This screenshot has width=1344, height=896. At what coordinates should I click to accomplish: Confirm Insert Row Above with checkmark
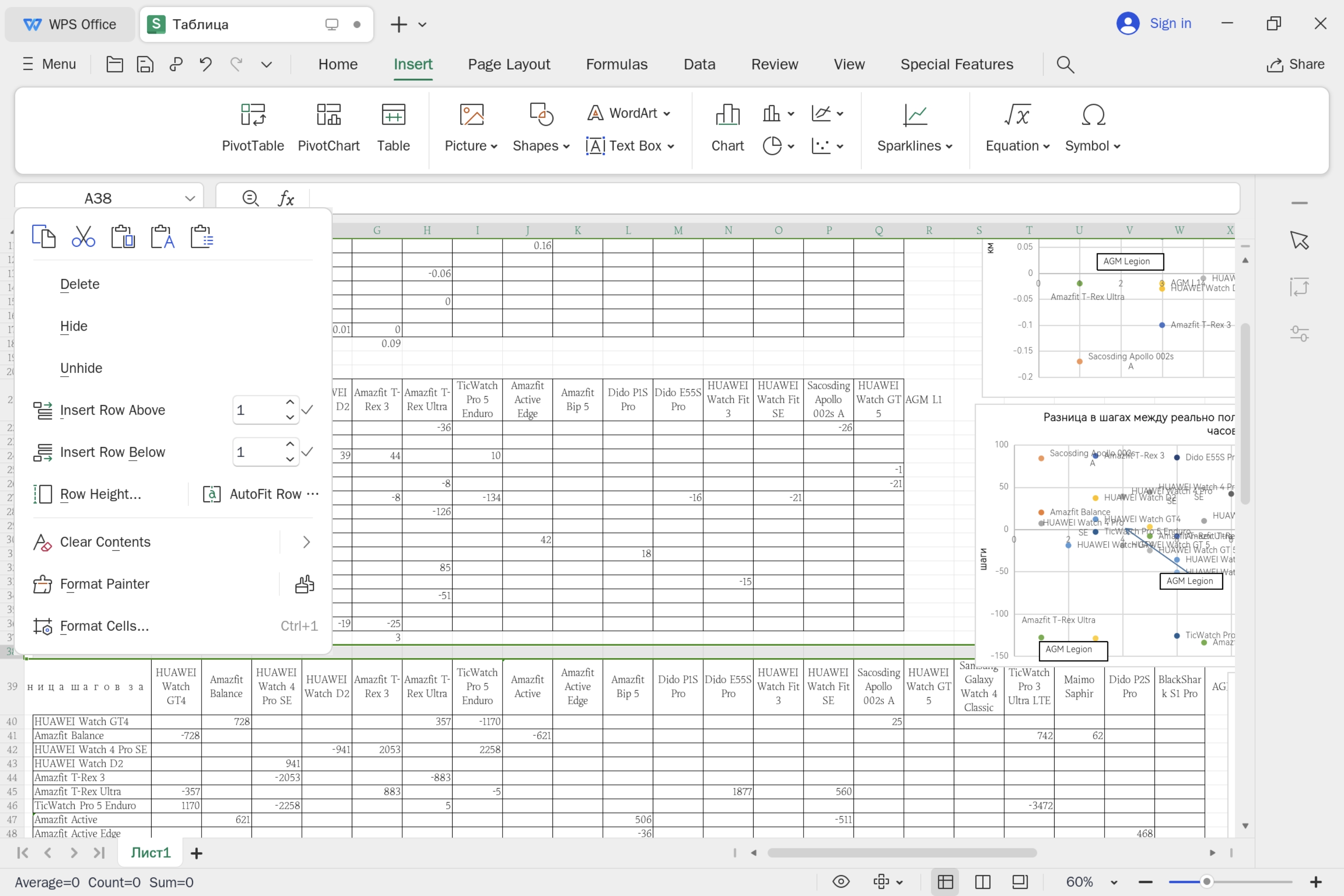pos(308,410)
